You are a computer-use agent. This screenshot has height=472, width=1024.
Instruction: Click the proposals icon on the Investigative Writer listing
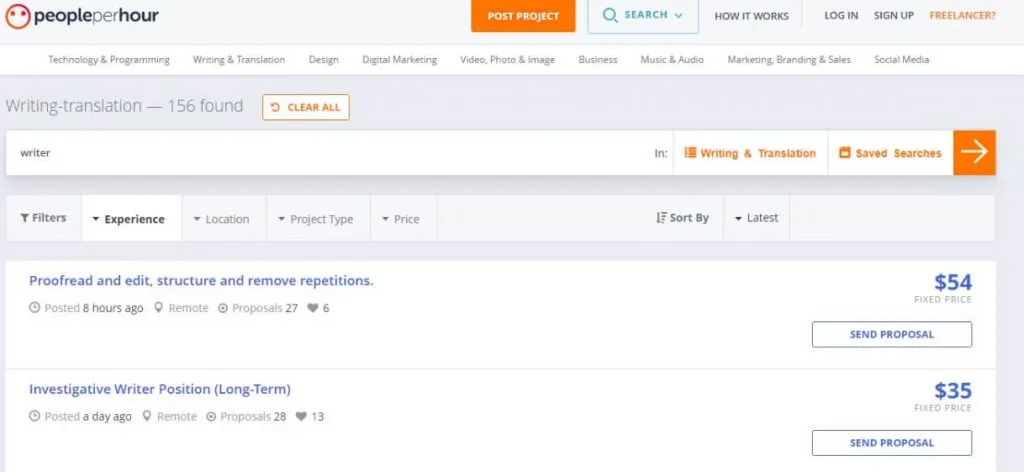[x=211, y=417]
